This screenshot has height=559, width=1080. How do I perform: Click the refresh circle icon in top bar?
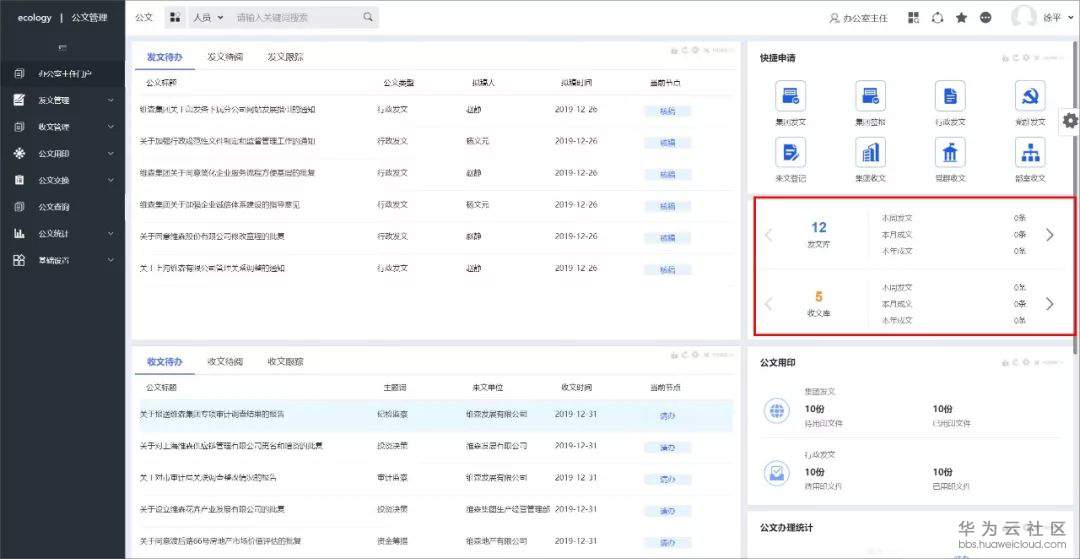[x=937, y=18]
